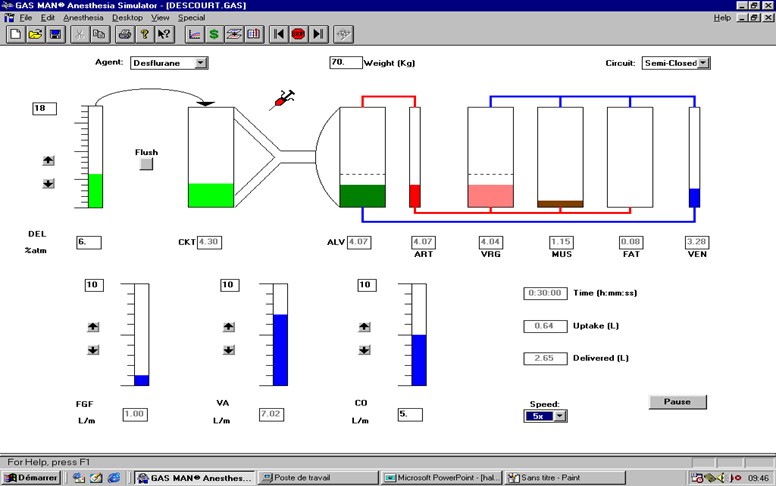
Task: Open the graph view toolbar icon
Action: tap(194, 34)
